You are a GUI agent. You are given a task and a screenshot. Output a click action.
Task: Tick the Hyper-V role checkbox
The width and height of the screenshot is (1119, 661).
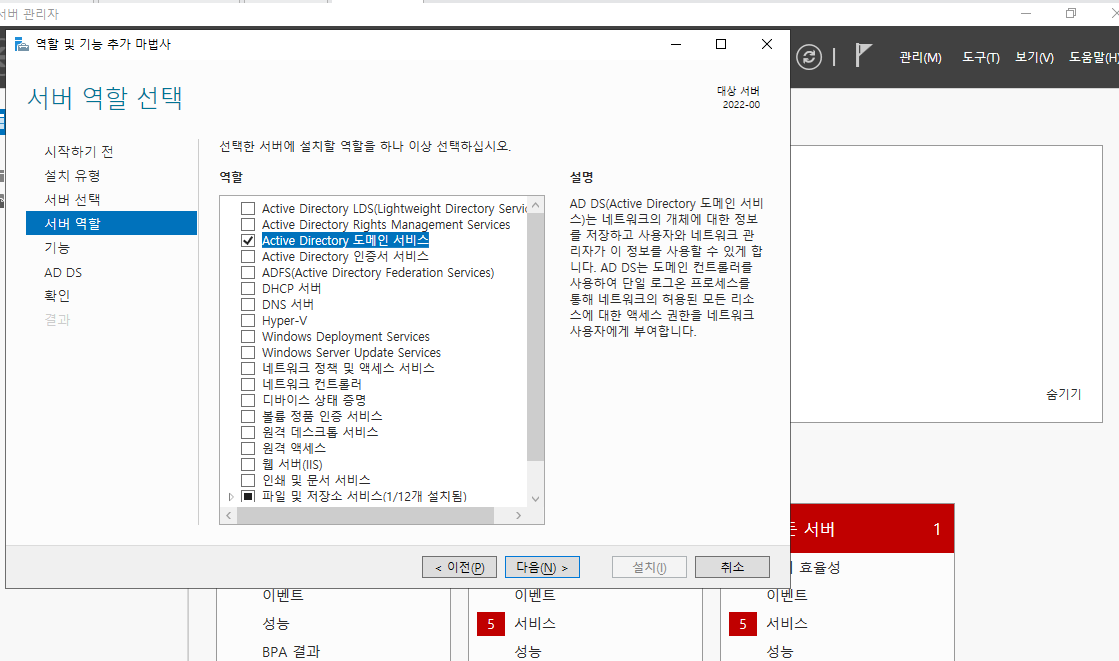tap(248, 321)
